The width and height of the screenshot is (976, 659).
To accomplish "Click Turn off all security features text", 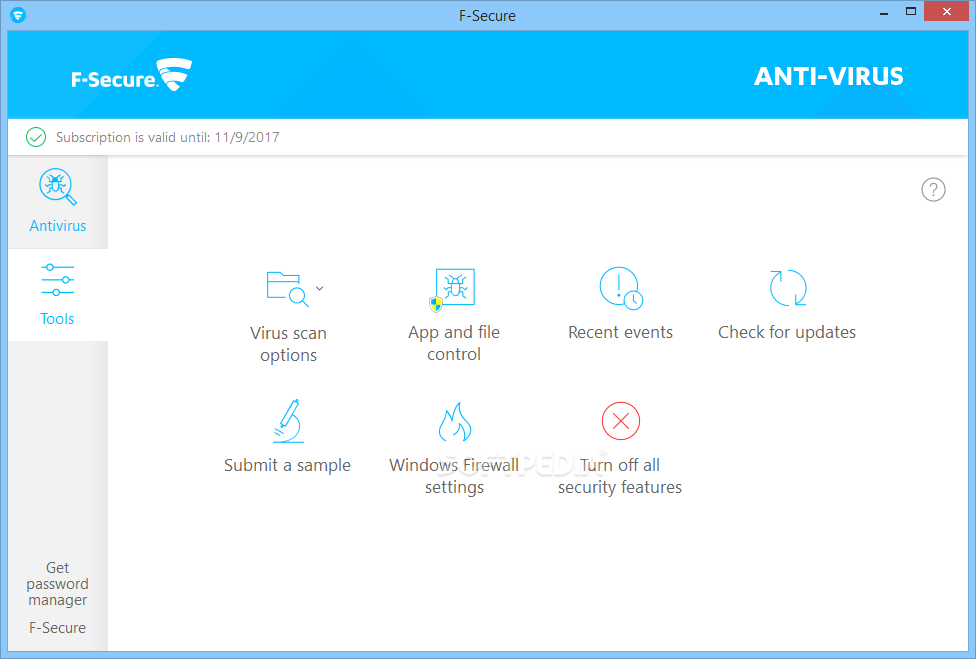I will coord(620,476).
